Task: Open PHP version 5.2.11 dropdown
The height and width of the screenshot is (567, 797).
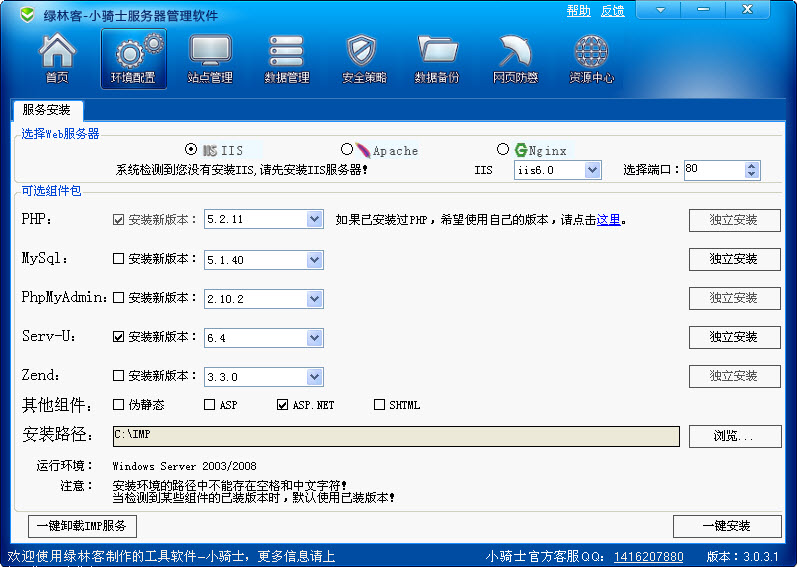Action: click(315, 219)
